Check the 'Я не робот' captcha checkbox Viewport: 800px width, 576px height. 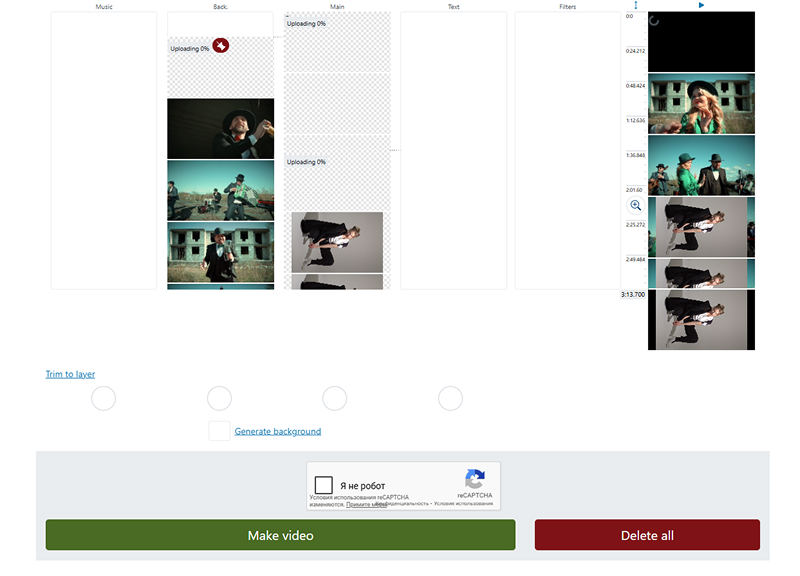tap(323, 486)
